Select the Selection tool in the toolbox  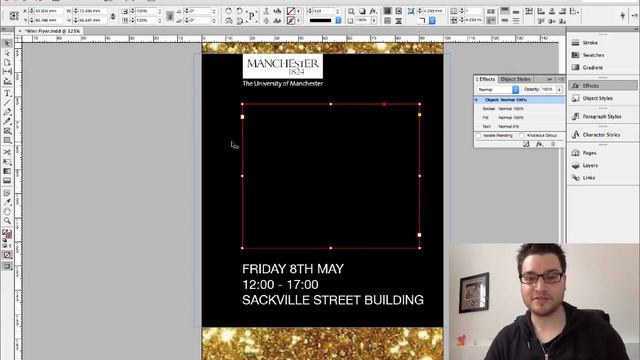(x=7, y=43)
